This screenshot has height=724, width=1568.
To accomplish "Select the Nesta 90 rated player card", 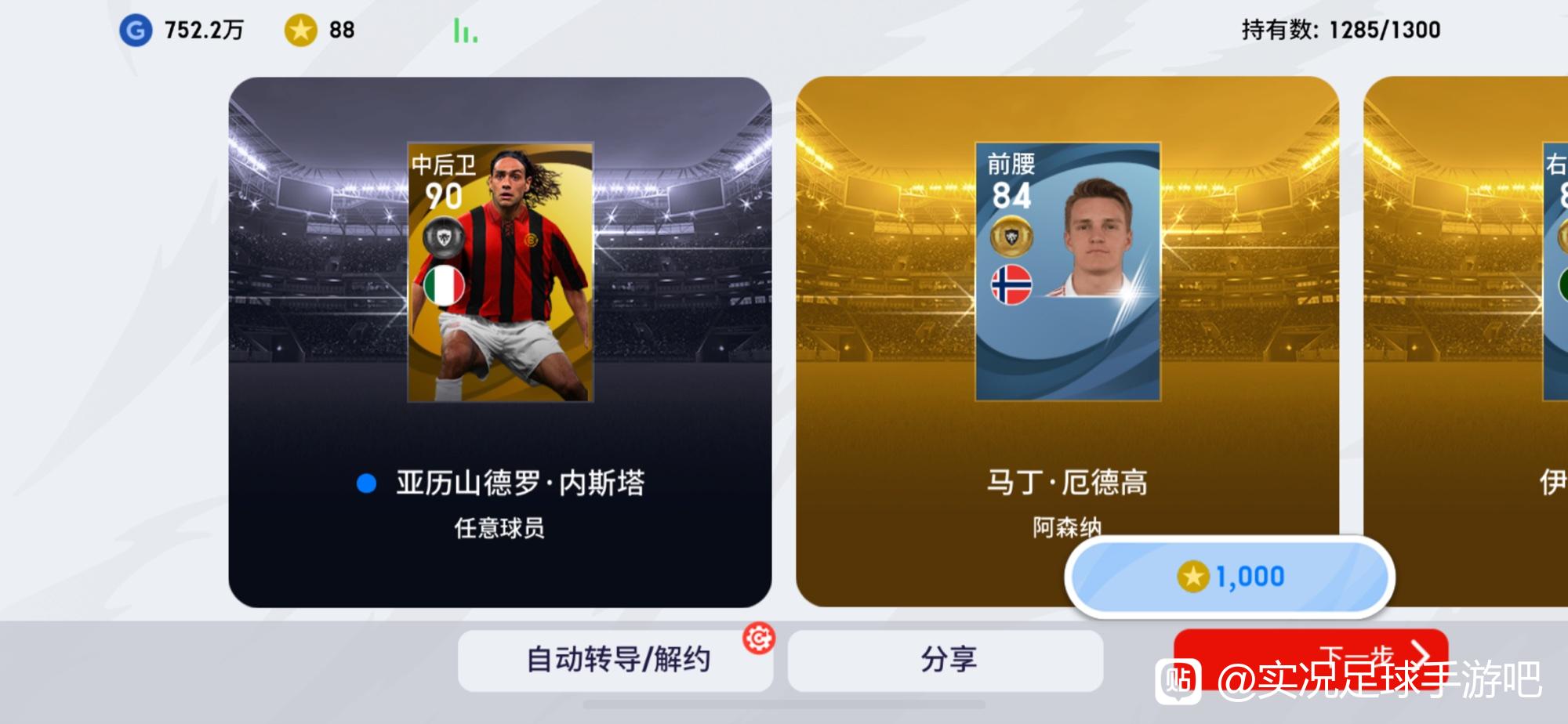I will (x=500, y=272).
